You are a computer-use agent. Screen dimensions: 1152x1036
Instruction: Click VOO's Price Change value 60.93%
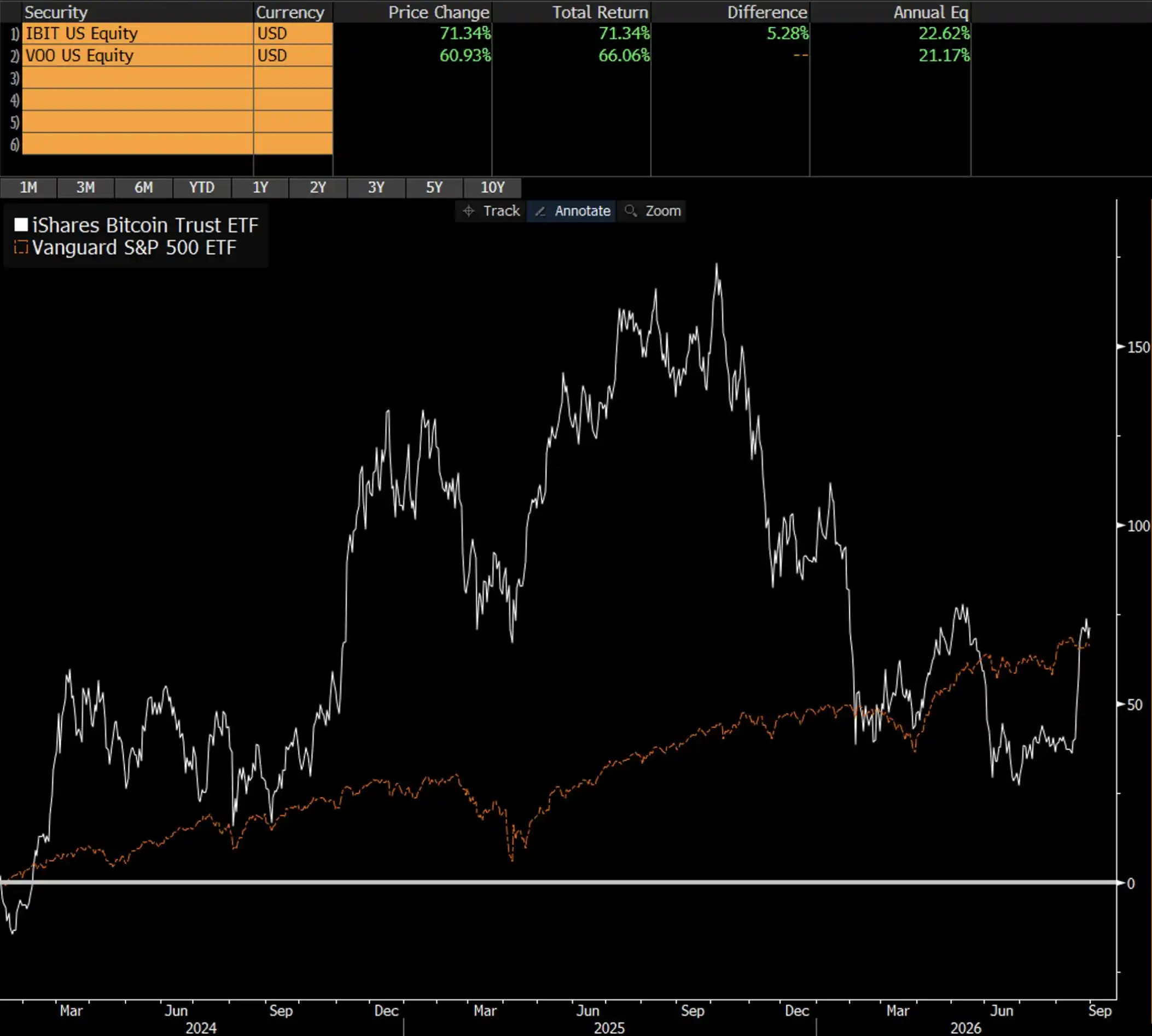pyautogui.click(x=465, y=56)
